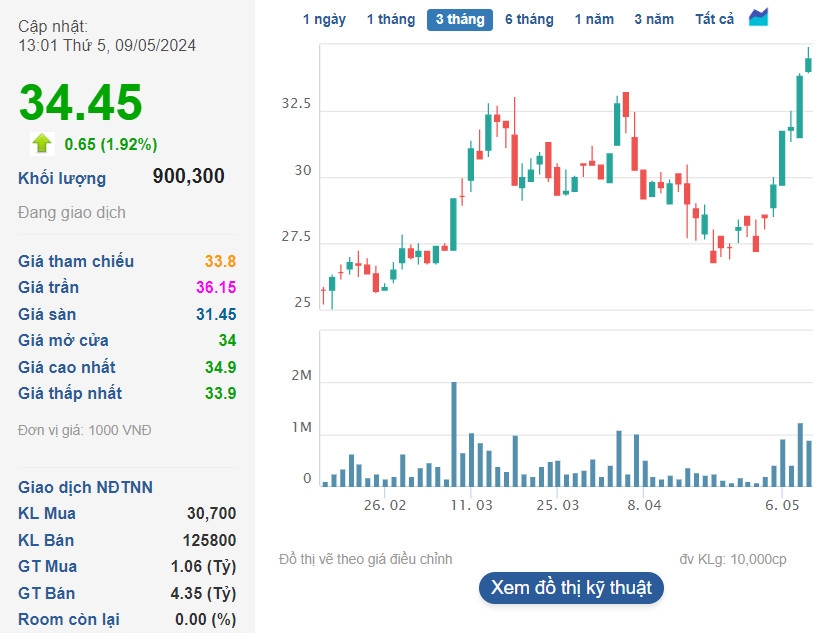Click the Giá sàn value 31.45

coord(215,314)
